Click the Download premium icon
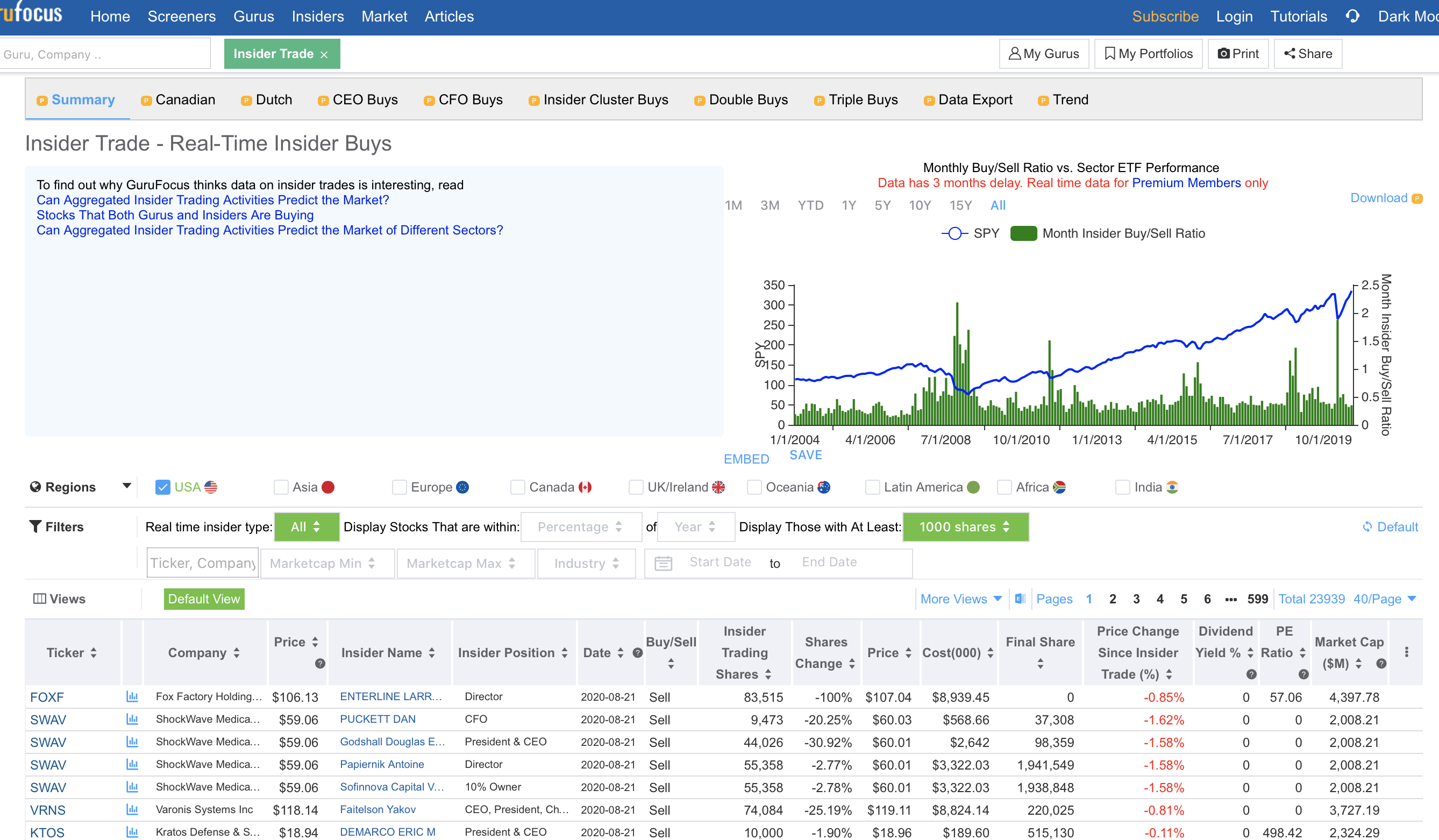Image resolution: width=1439 pixels, height=840 pixels. coord(1417,199)
